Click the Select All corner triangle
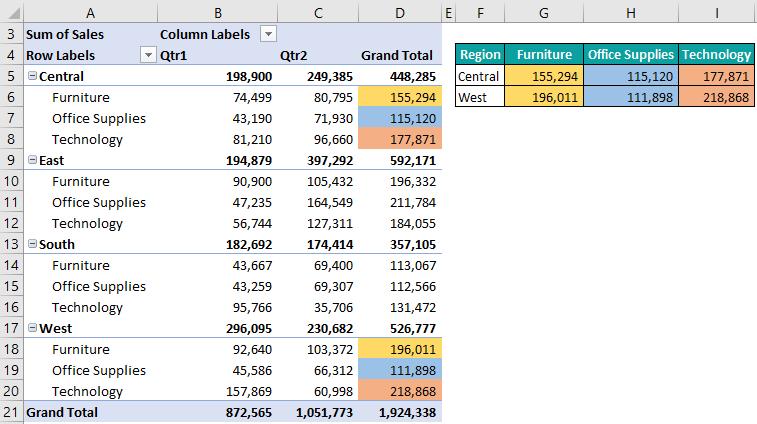Screen dimensions: 757x424 [x=12, y=12]
